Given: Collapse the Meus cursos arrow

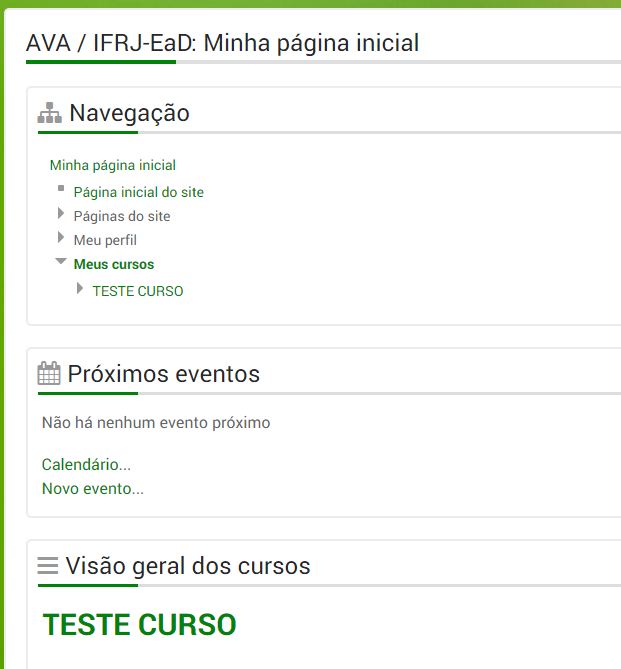Looking at the screenshot, I should pos(61,262).
